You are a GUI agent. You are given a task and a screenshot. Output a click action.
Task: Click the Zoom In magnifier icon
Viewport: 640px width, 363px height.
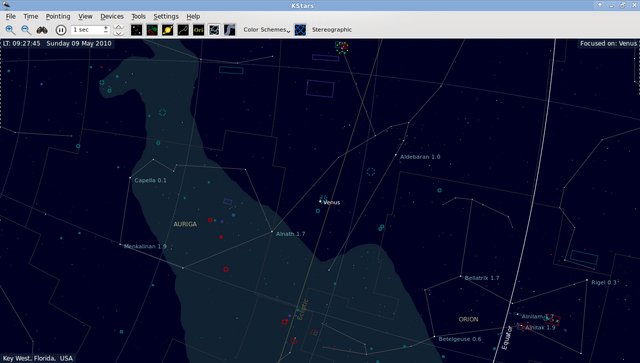[10, 30]
